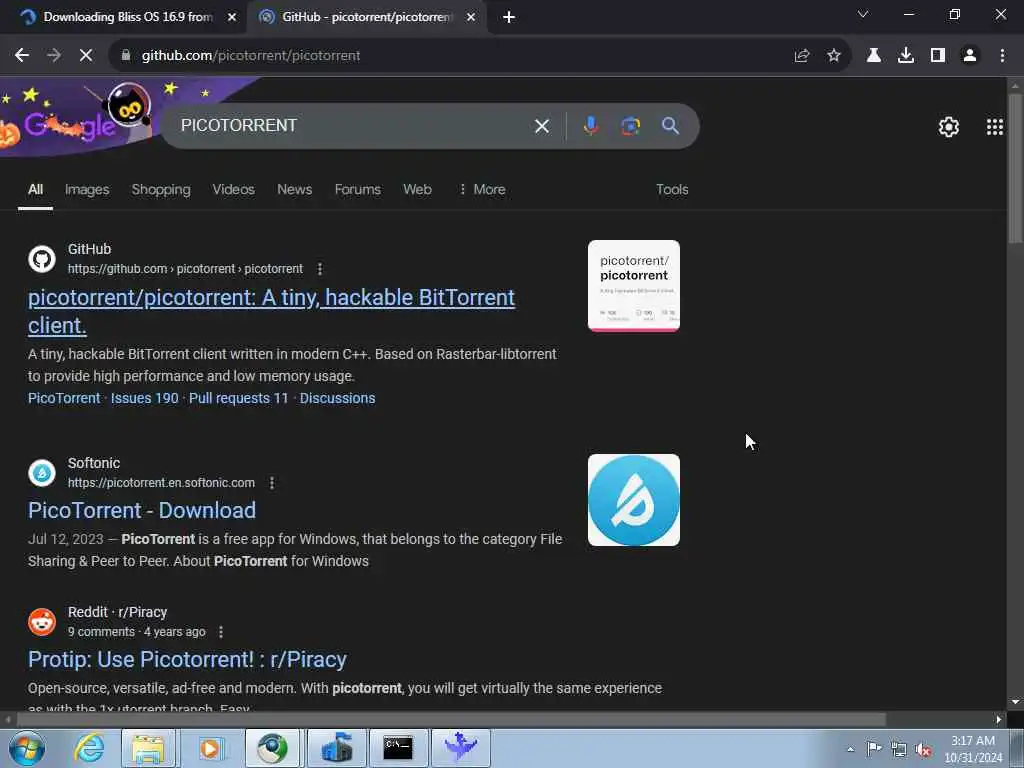Open the tab search chevron
The width and height of the screenshot is (1024, 768).
[x=863, y=14]
